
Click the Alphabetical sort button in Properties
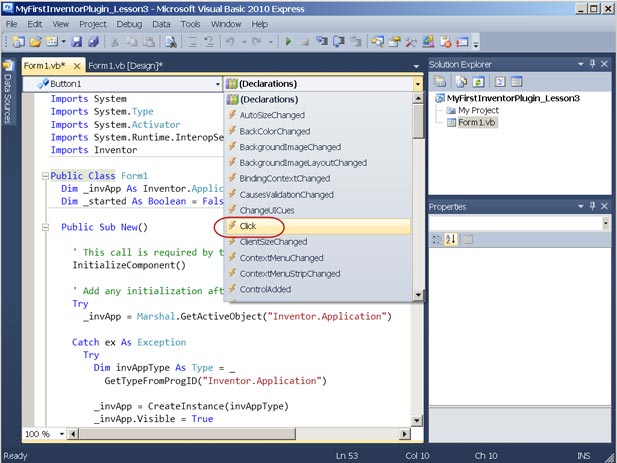(451, 239)
